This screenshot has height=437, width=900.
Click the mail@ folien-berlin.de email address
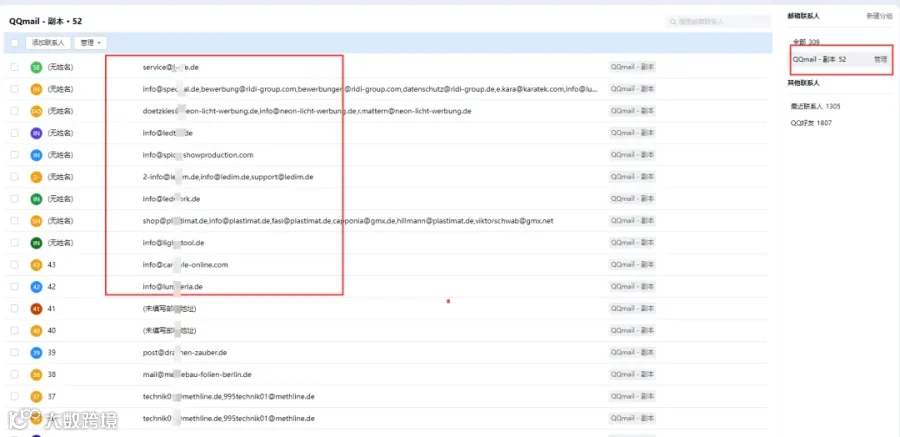197,374
